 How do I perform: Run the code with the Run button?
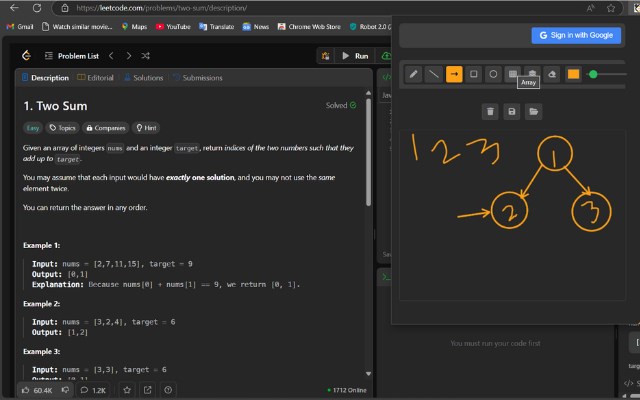point(355,56)
